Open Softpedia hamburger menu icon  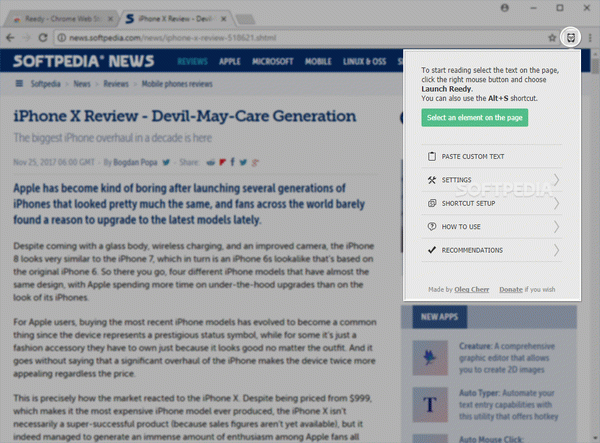click(19, 83)
